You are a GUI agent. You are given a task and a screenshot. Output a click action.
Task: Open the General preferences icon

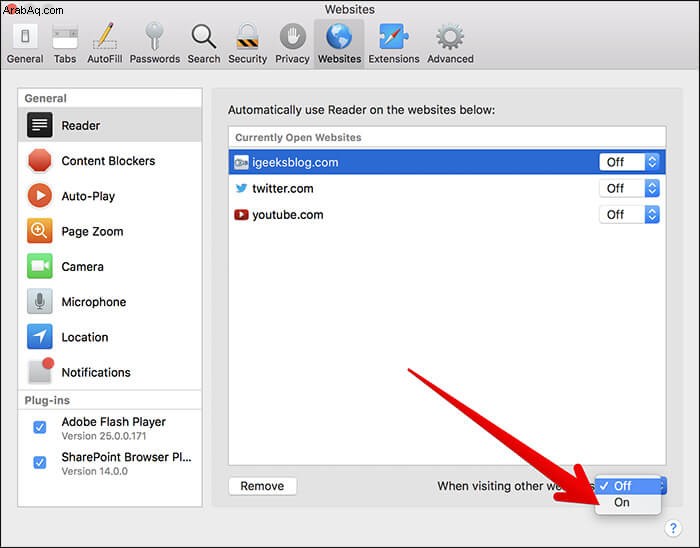pos(25,37)
